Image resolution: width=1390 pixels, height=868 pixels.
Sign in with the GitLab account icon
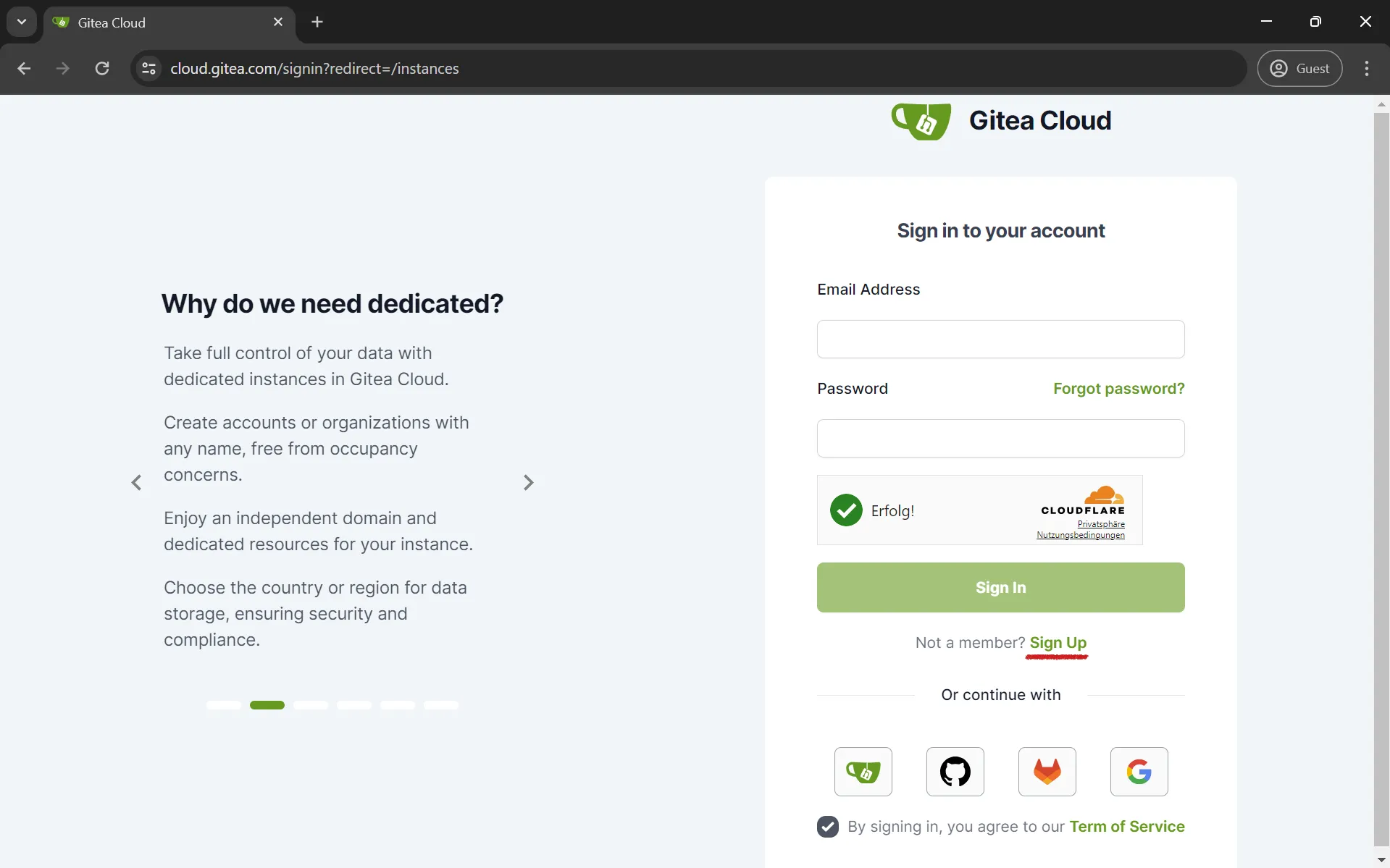click(1047, 771)
